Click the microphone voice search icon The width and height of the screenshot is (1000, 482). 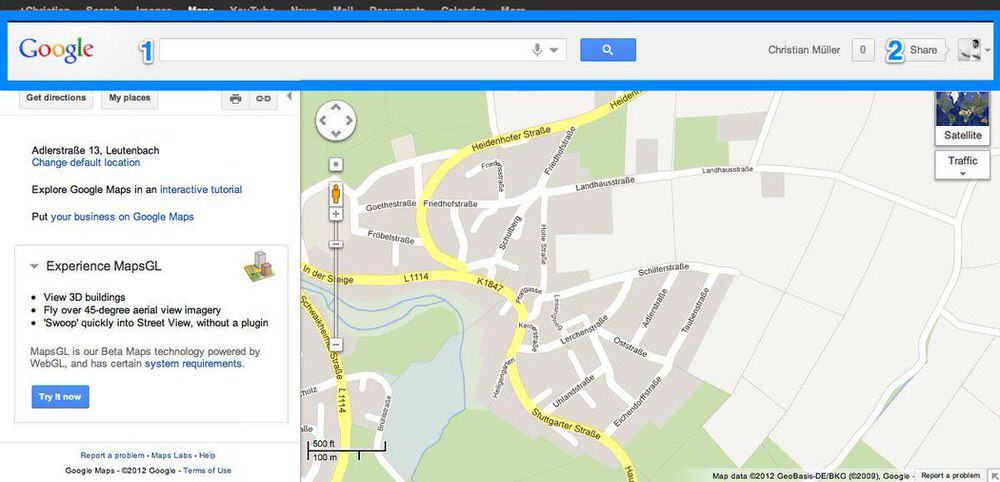[x=537, y=50]
